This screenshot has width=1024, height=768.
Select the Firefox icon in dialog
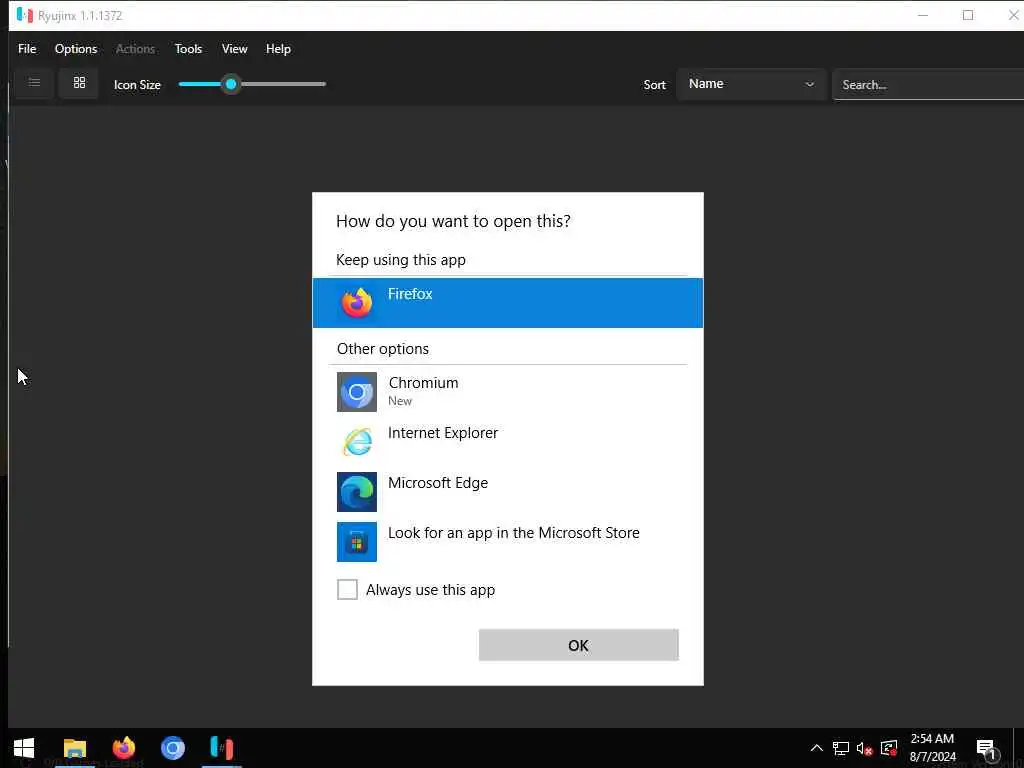[357, 303]
